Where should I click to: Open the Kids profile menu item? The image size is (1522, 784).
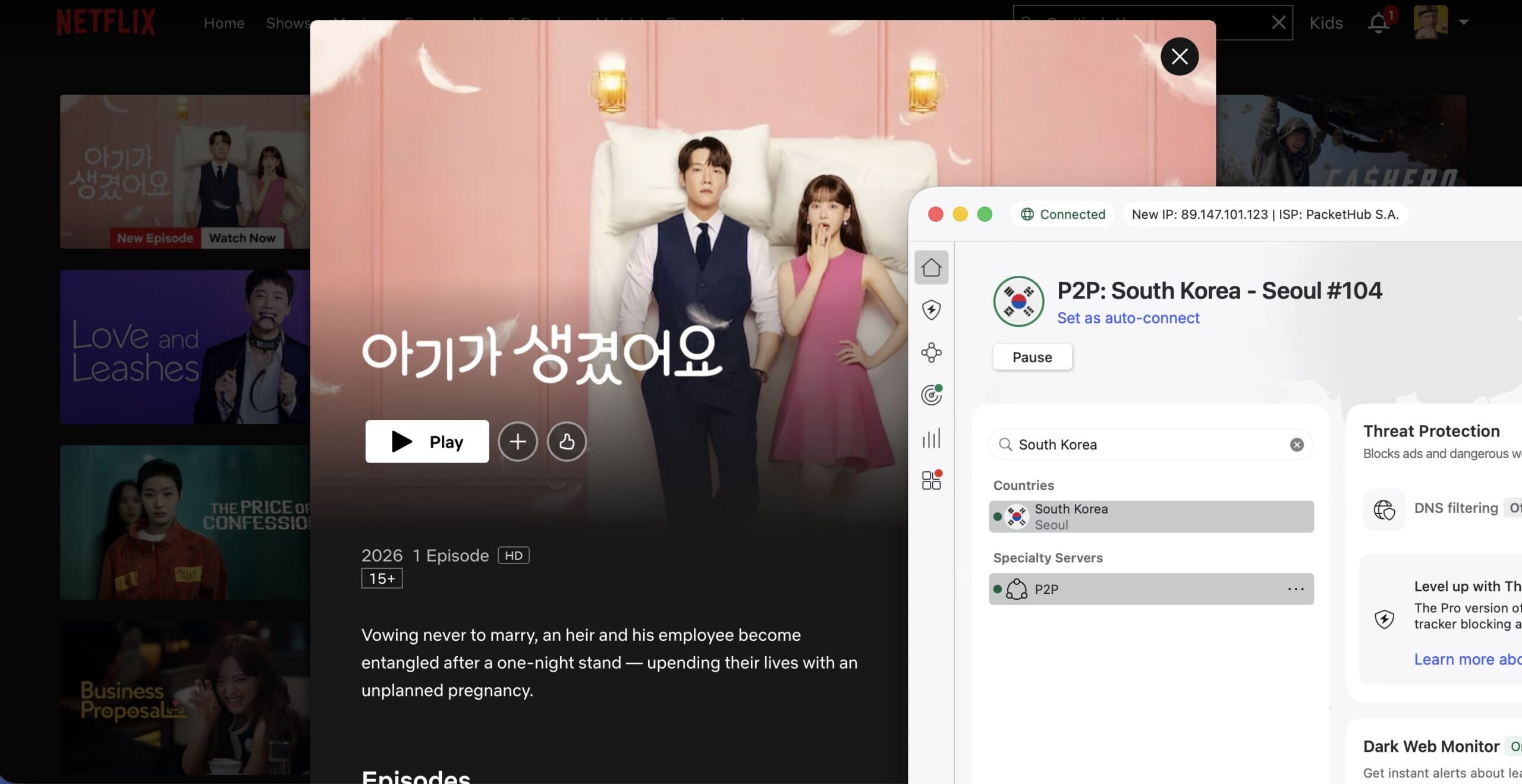tap(1325, 23)
